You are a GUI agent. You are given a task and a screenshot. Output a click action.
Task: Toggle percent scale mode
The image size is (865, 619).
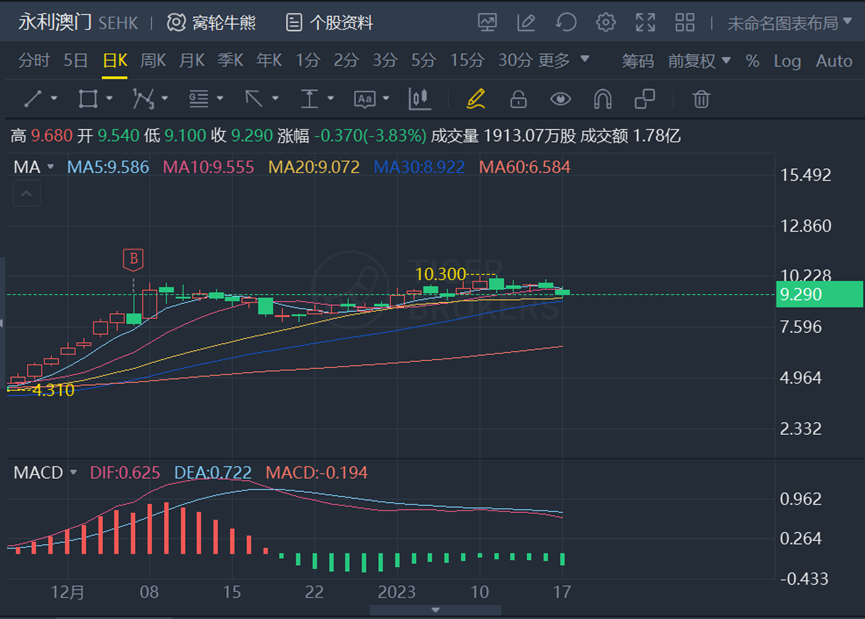752,61
